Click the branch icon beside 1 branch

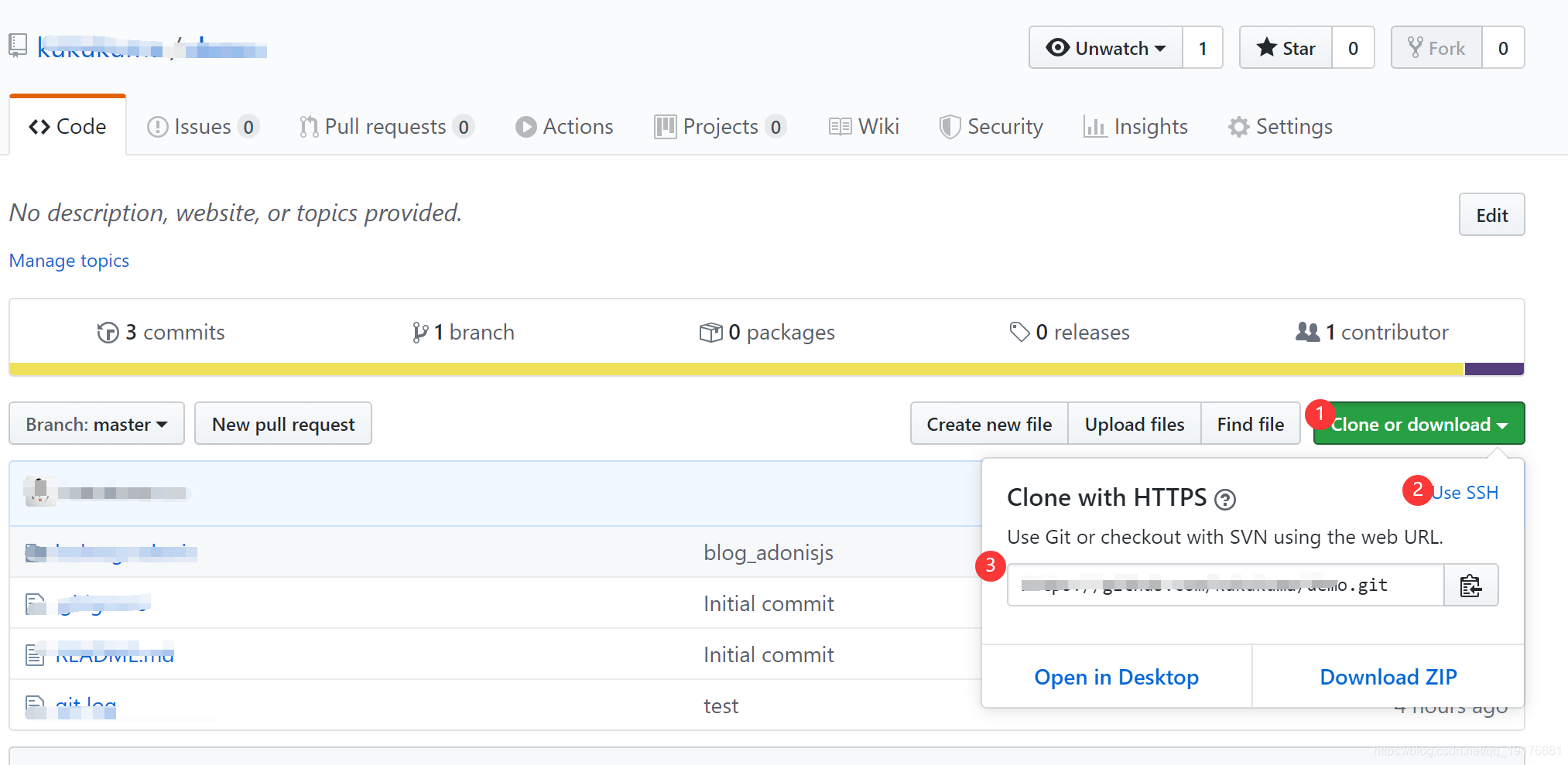[x=420, y=333]
